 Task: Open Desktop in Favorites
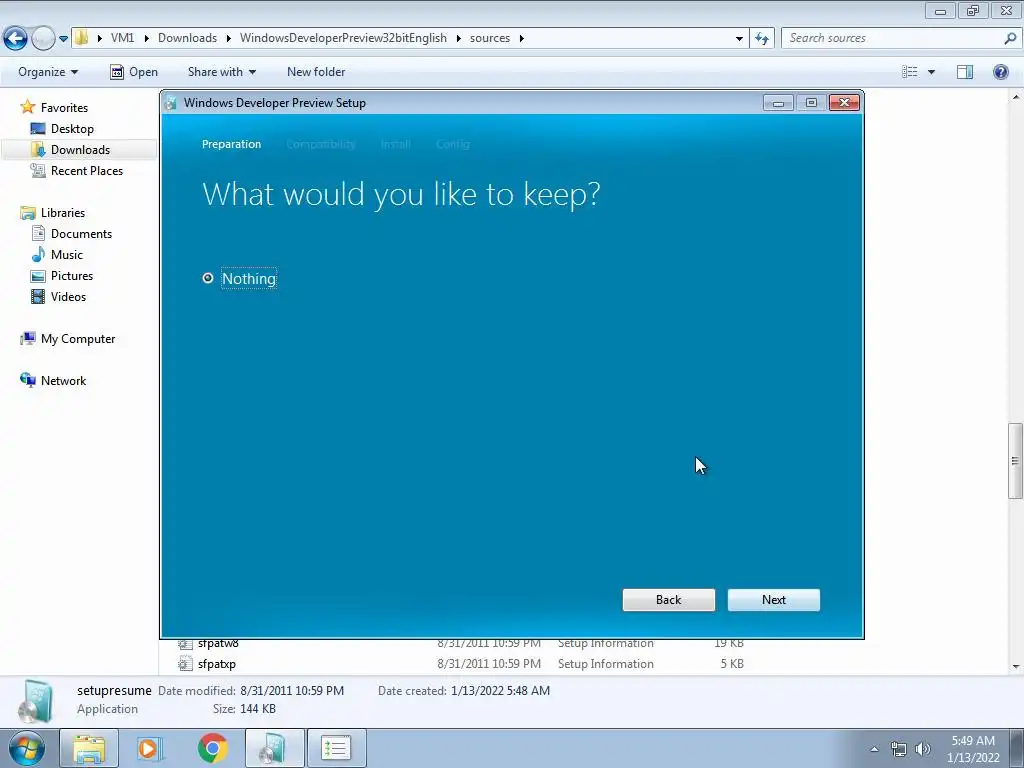coord(72,129)
